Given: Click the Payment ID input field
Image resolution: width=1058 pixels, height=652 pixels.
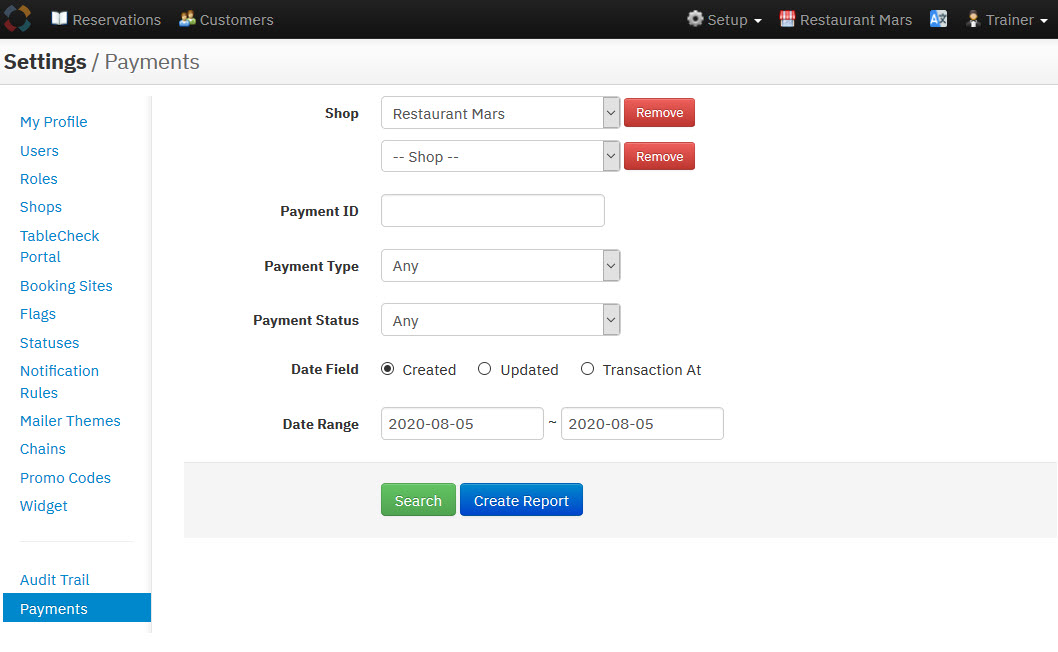Looking at the screenshot, I should pyautogui.click(x=493, y=211).
